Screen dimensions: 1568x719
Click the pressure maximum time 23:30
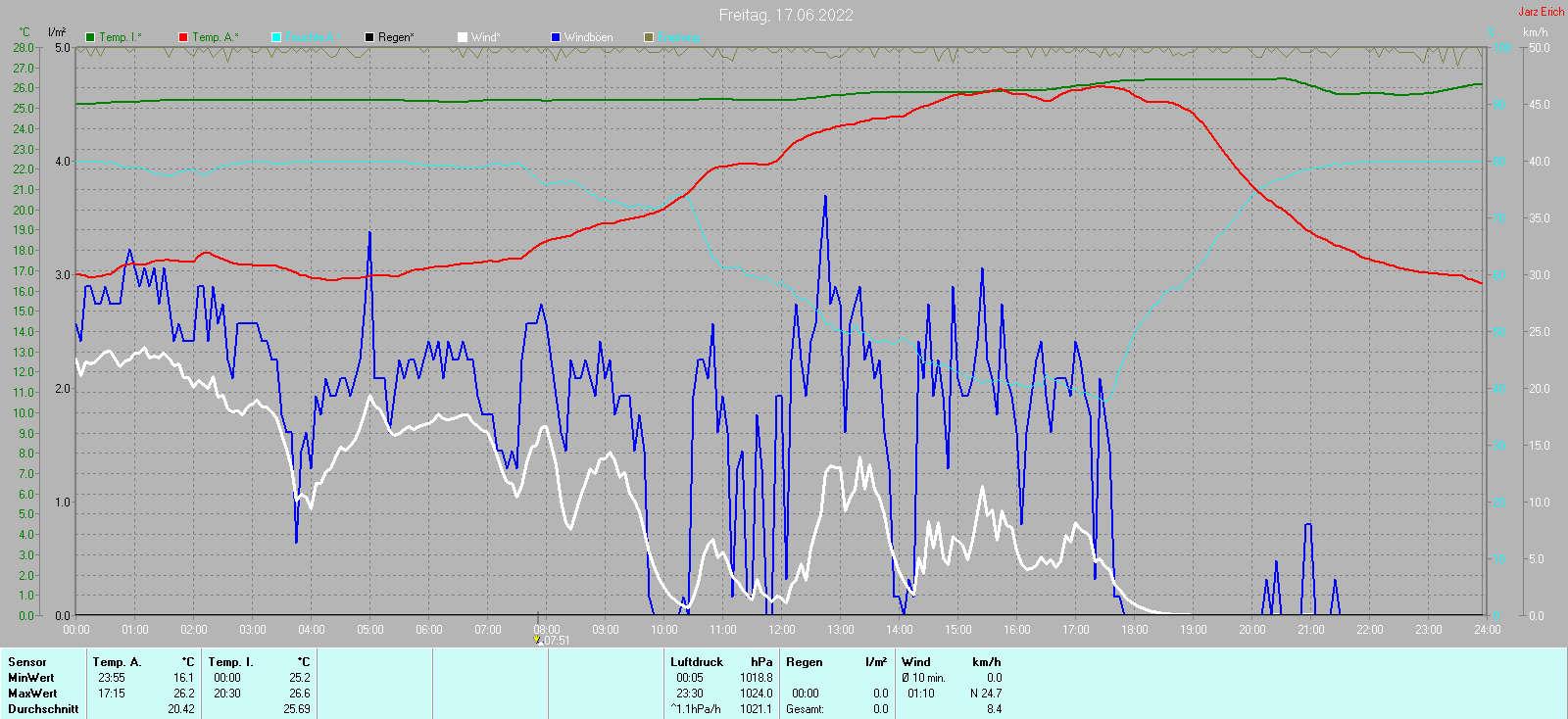click(690, 694)
